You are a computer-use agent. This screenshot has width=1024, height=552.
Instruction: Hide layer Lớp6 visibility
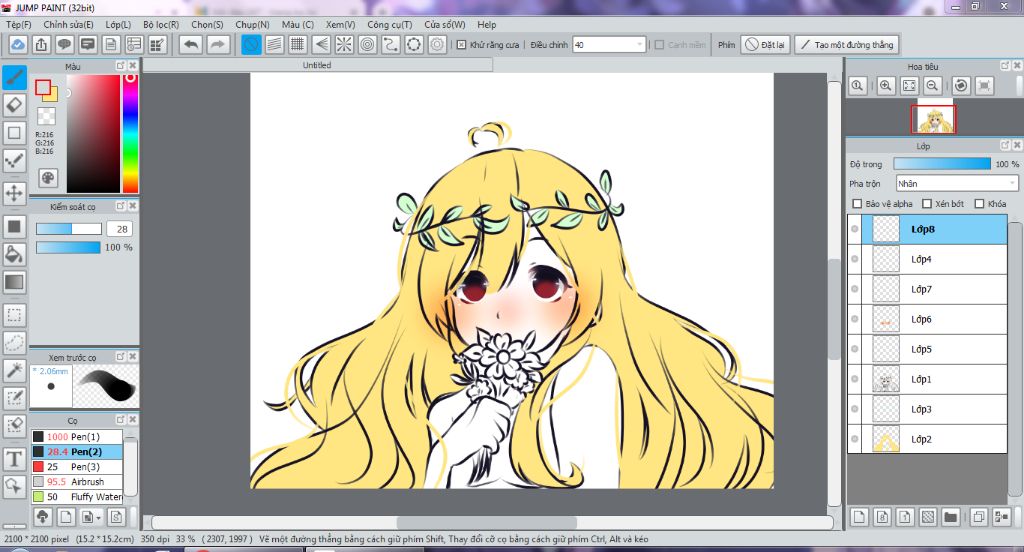click(x=854, y=319)
